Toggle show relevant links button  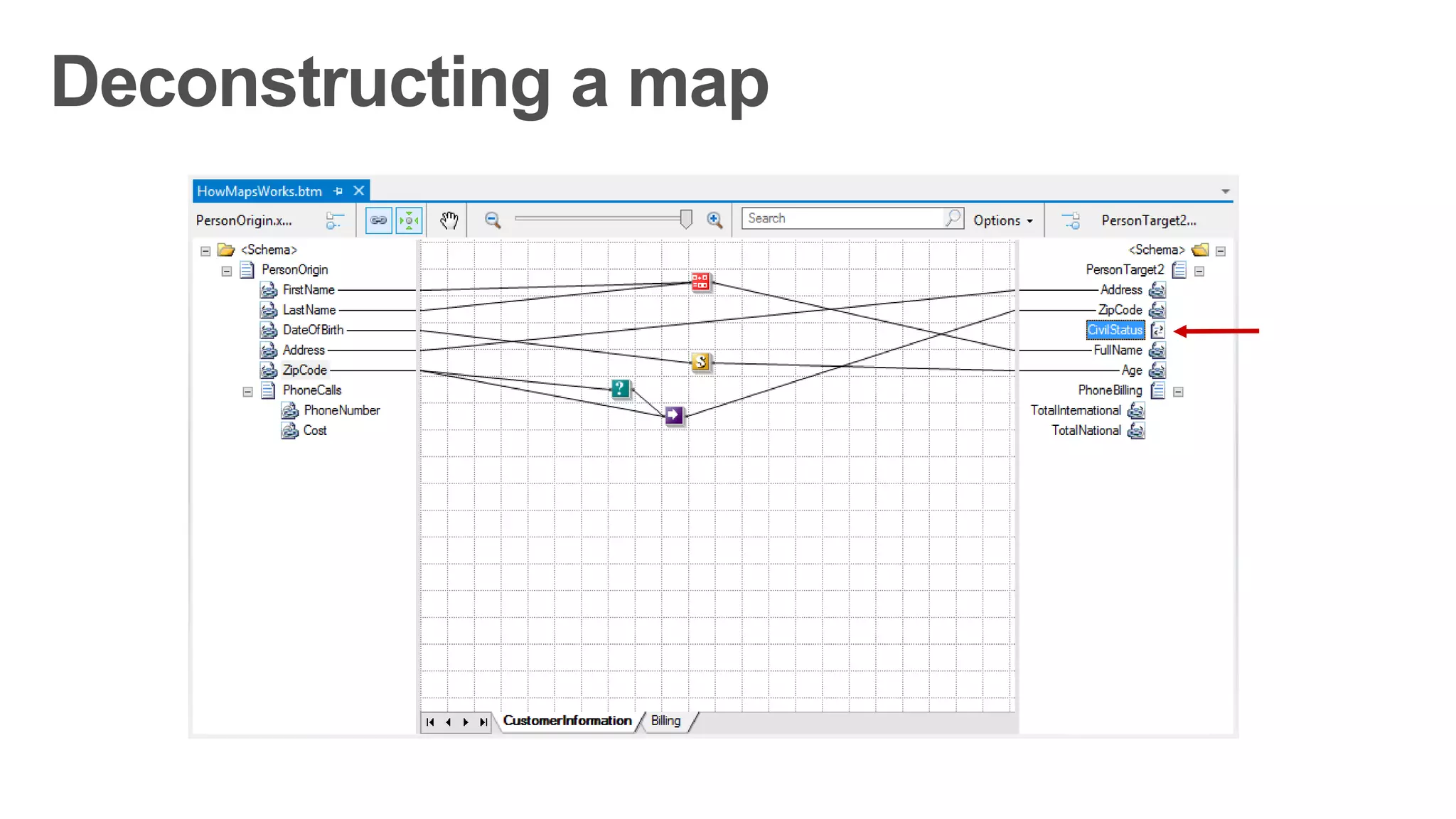pyautogui.click(x=378, y=220)
